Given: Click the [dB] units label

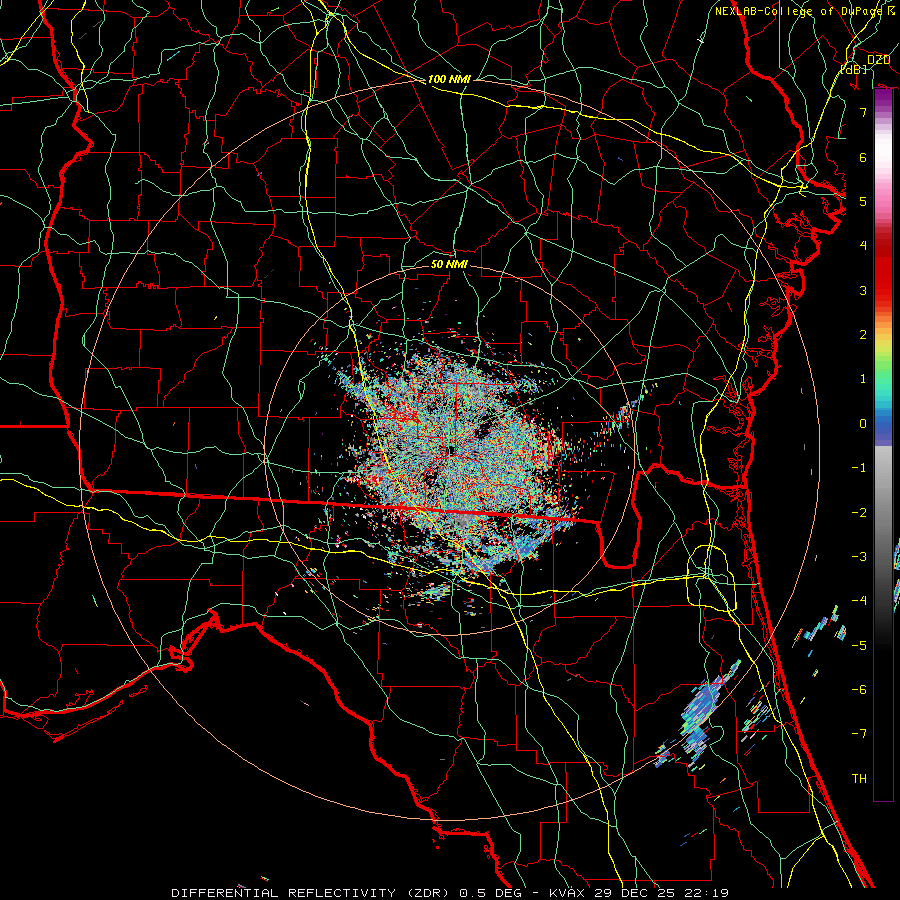Looking at the screenshot, I should click(x=854, y=69).
